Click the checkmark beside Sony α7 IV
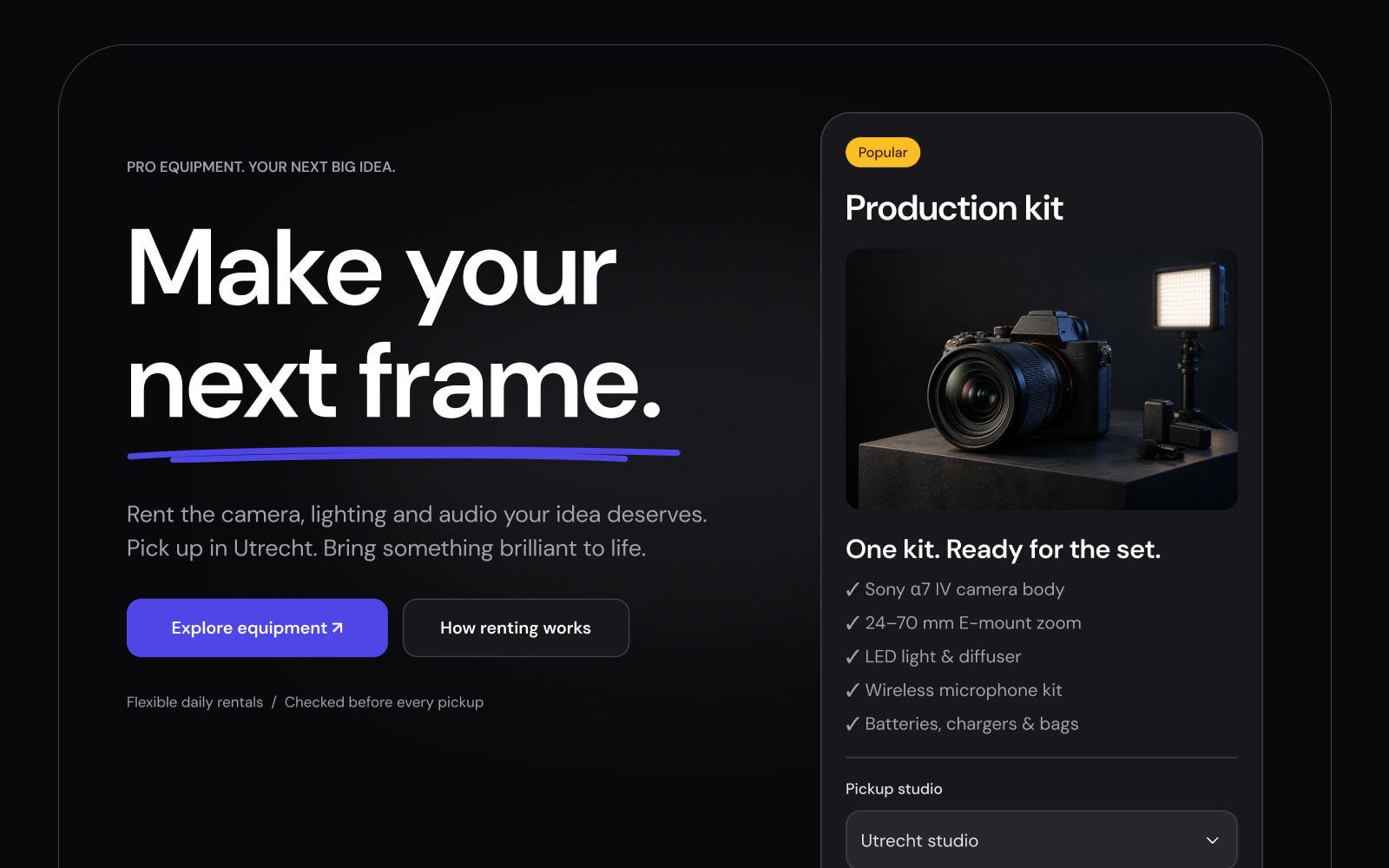1389x868 pixels. [852, 589]
